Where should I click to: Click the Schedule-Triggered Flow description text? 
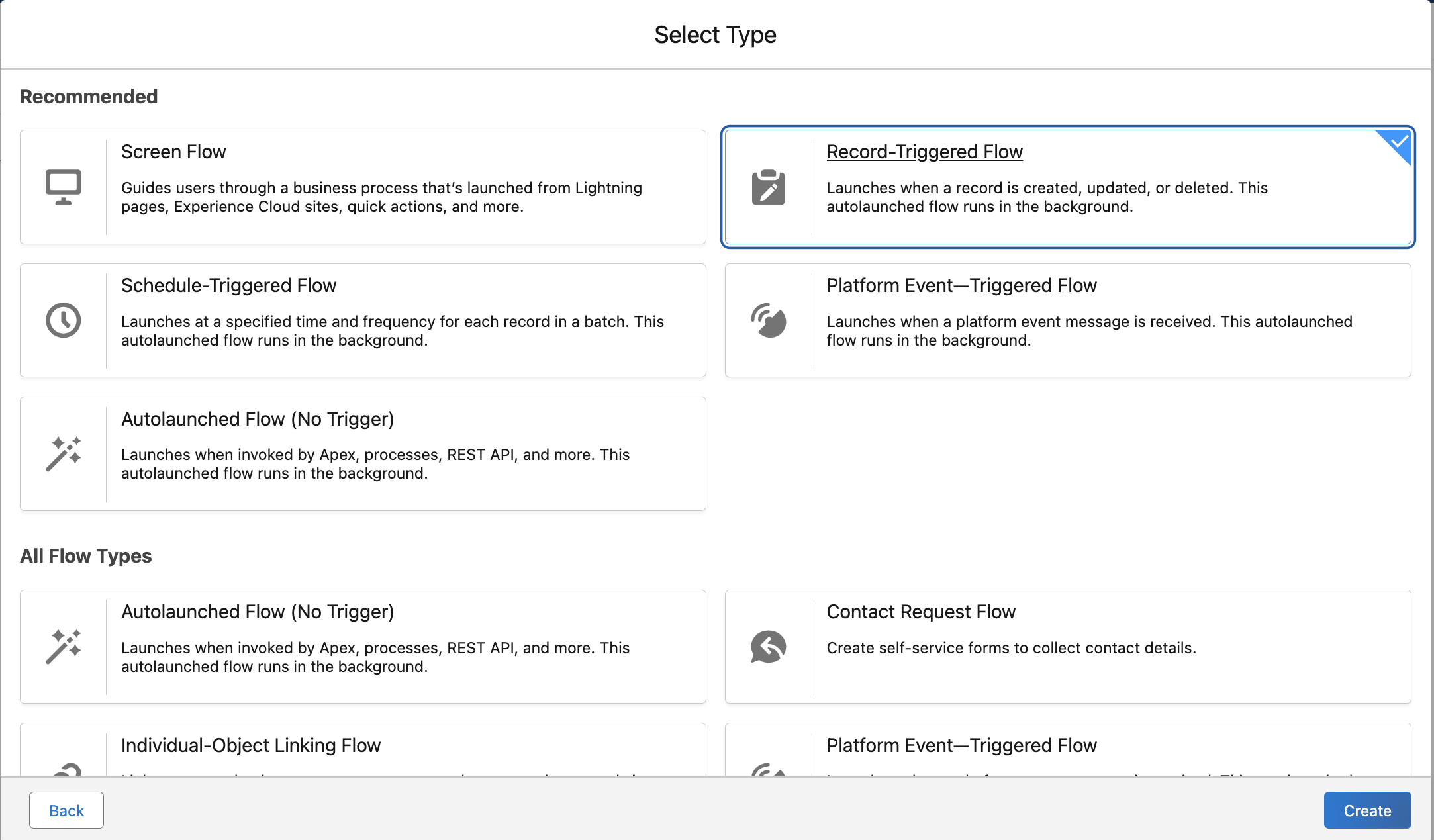(393, 331)
